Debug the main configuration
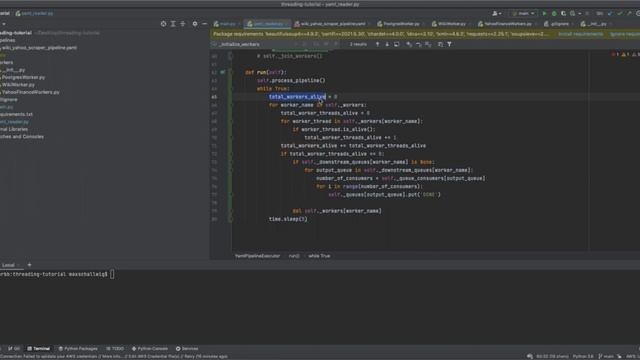The width and height of the screenshot is (640, 360). pyautogui.click(x=554, y=13)
